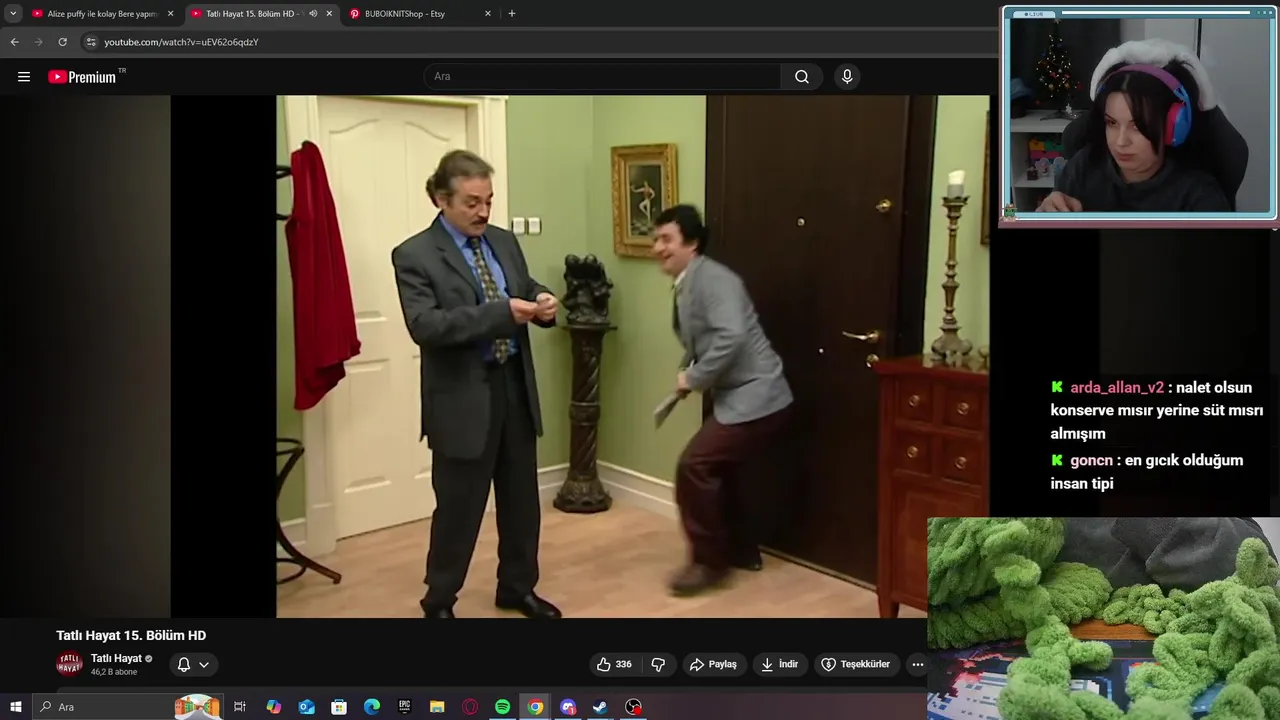Go forward in browser history
Screen dimensions: 1280x720
point(38,42)
